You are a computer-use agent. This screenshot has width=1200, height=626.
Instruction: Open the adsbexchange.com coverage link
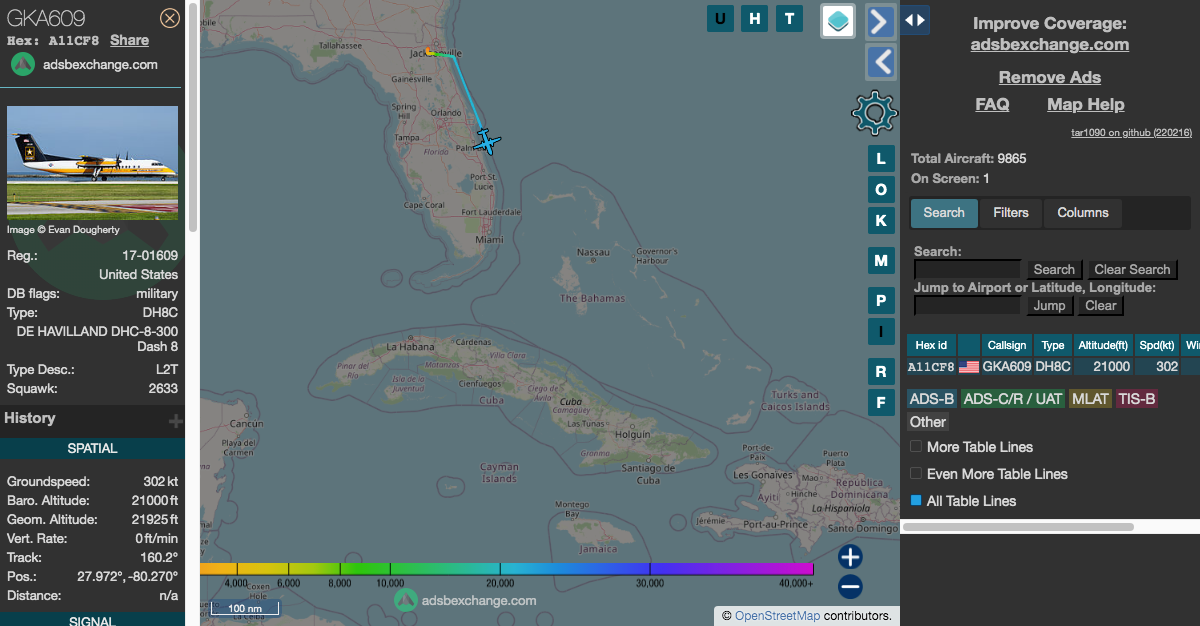(1050, 44)
